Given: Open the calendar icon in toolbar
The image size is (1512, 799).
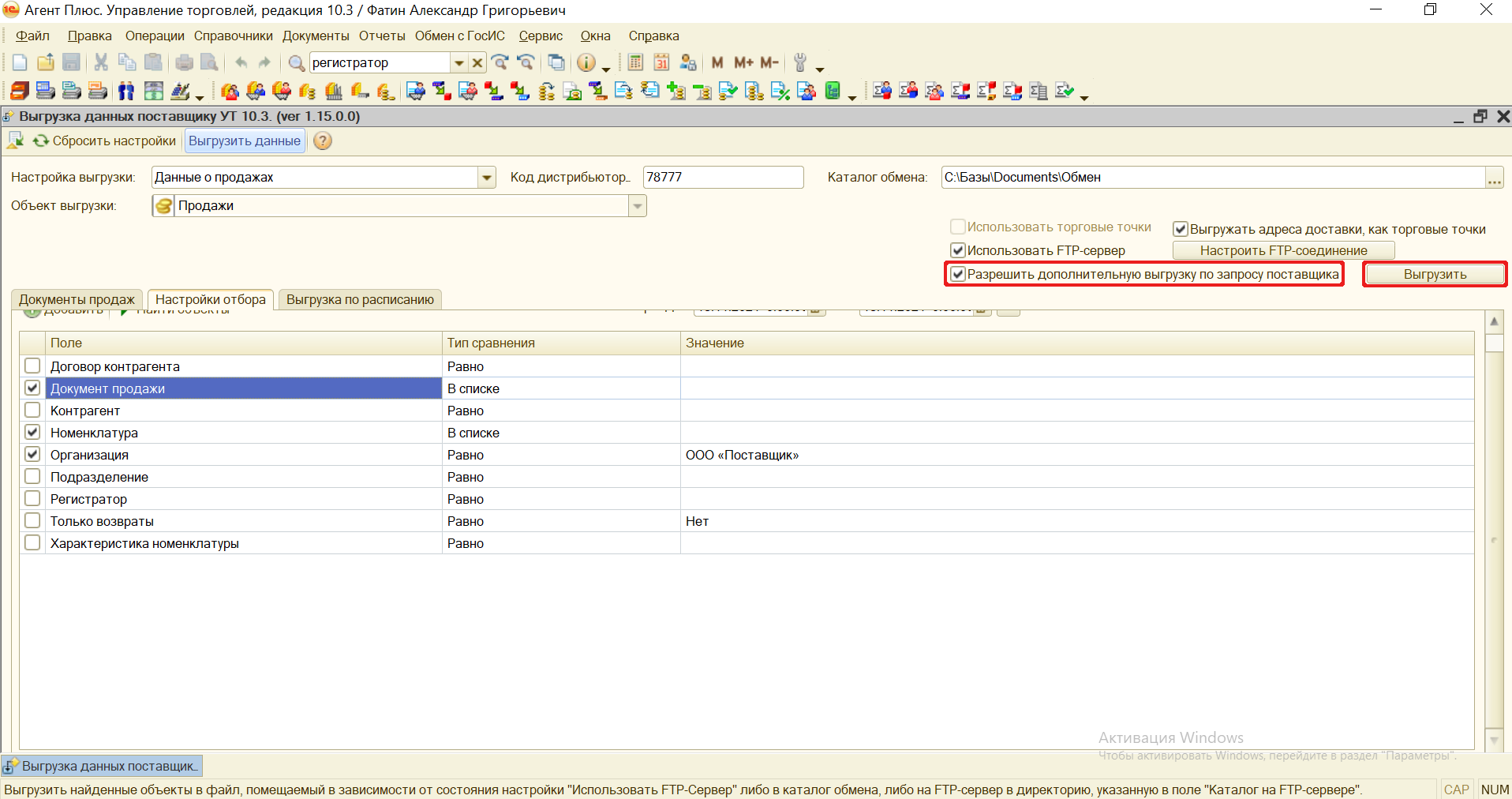Looking at the screenshot, I should (x=661, y=62).
